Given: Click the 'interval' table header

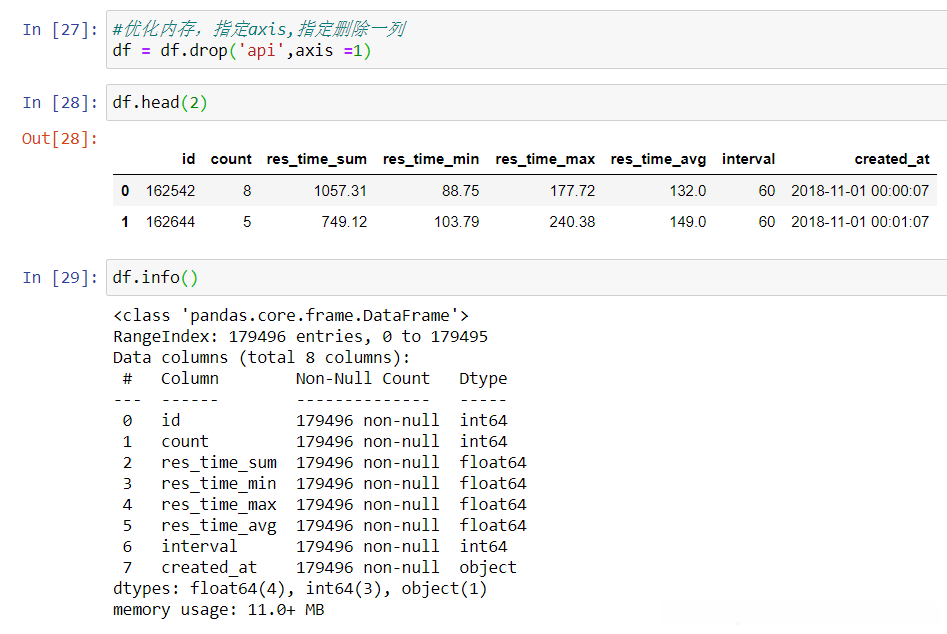Looking at the screenshot, I should [x=748, y=159].
